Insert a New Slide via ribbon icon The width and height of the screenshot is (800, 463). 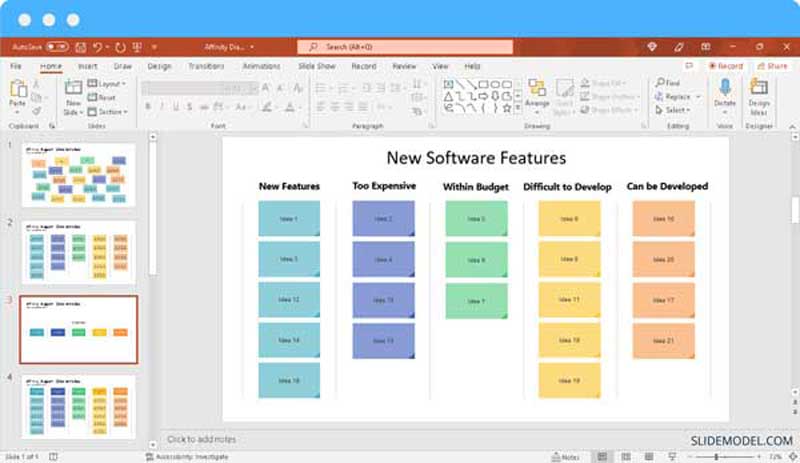[73, 93]
